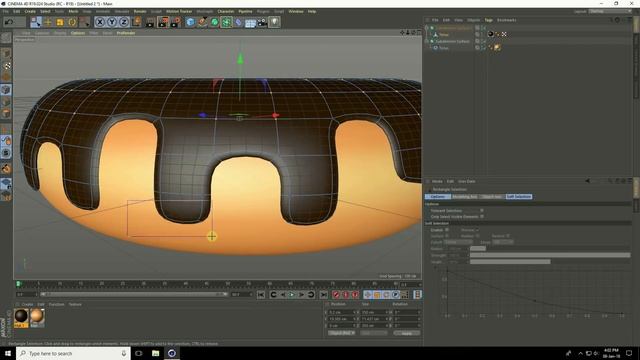The image size is (640, 360).
Task: Open the Mesh menu in the menu bar
Action: (73, 11)
